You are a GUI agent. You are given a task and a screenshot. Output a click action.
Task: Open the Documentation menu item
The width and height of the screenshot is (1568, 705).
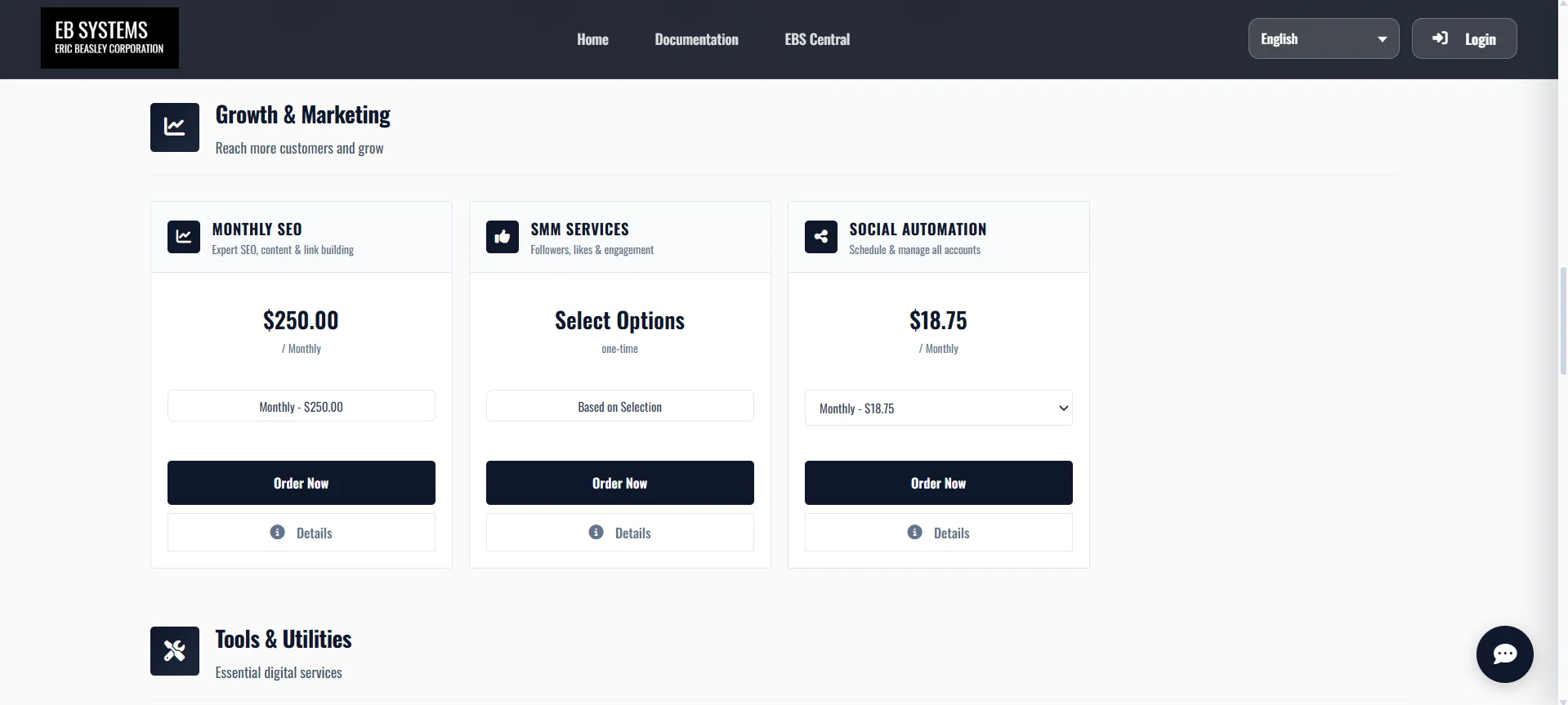click(696, 39)
